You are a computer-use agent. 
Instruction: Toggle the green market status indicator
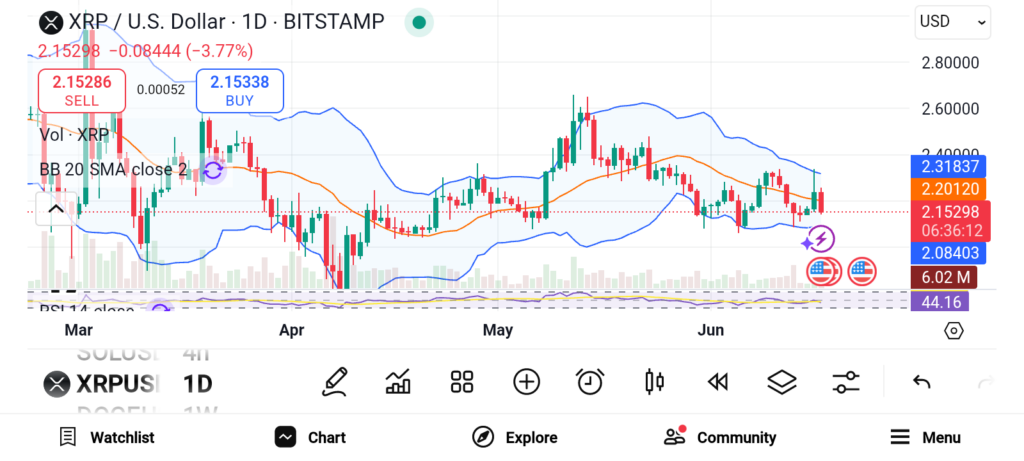point(419,22)
